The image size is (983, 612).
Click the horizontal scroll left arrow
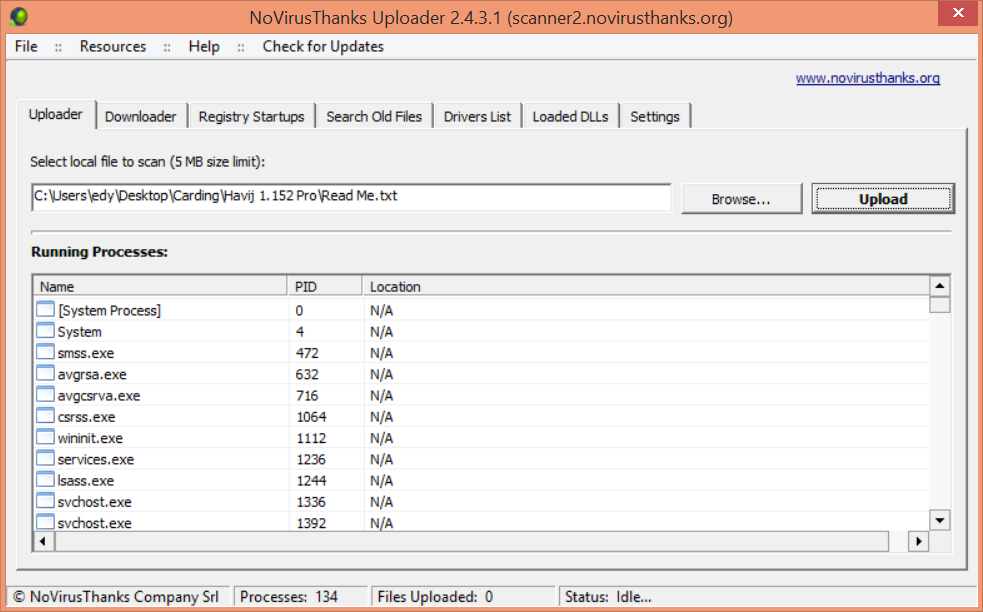click(43, 541)
